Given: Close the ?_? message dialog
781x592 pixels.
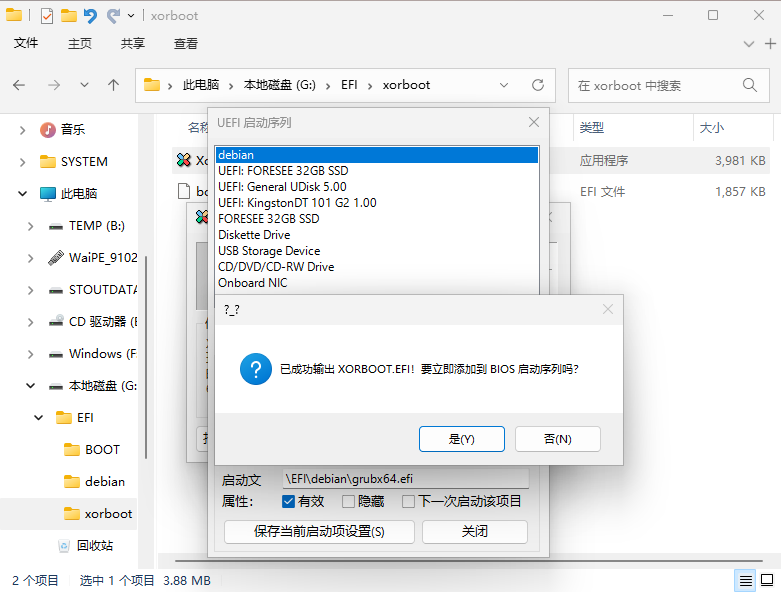Looking at the screenshot, I should (608, 310).
